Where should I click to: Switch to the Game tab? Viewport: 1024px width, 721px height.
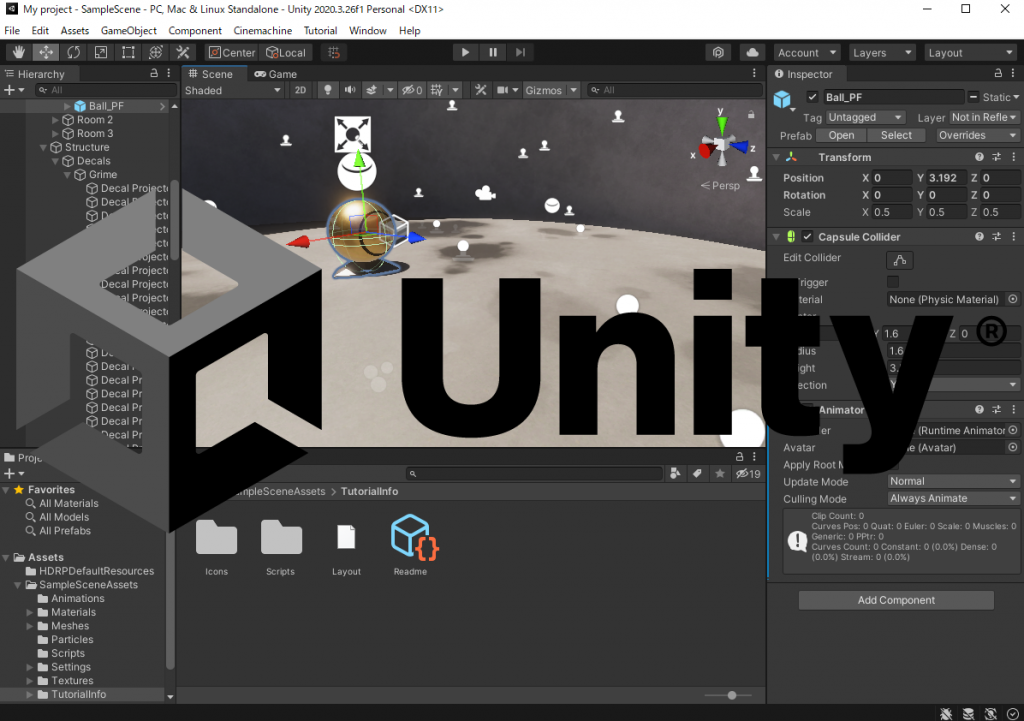pyautogui.click(x=276, y=74)
